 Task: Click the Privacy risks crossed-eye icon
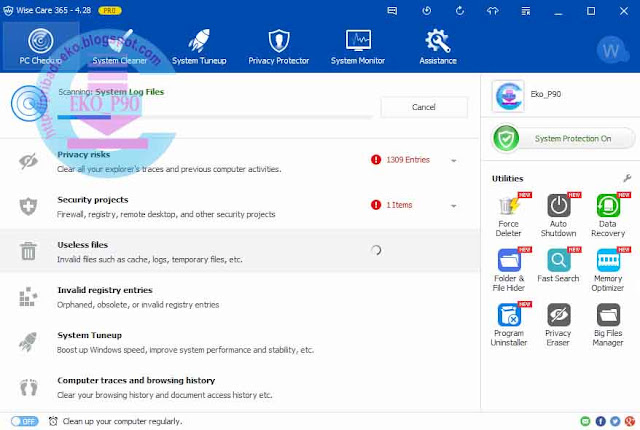[28, 161]
